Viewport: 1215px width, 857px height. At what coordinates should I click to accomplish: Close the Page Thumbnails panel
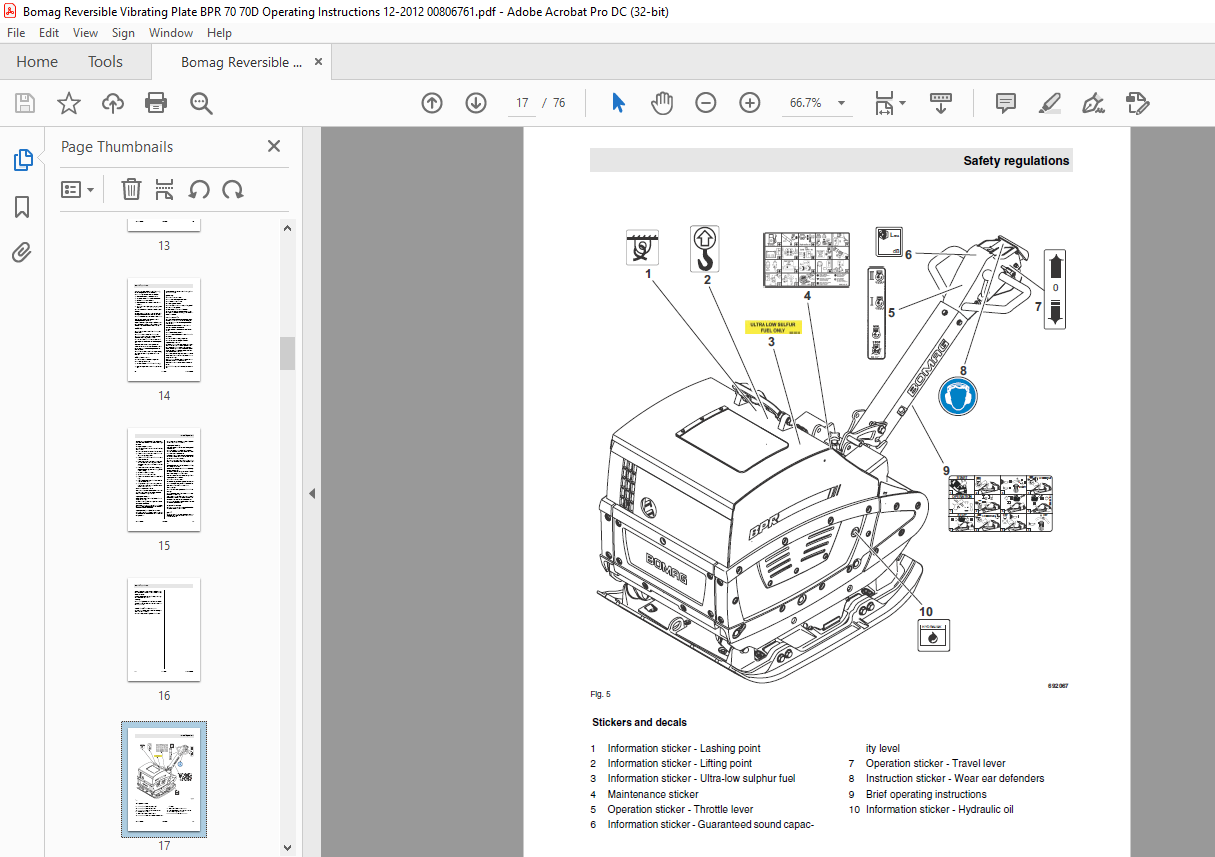[274, 146]
